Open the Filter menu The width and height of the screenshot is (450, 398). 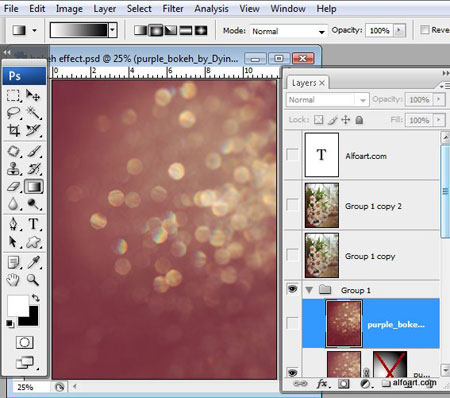[173, 9]
